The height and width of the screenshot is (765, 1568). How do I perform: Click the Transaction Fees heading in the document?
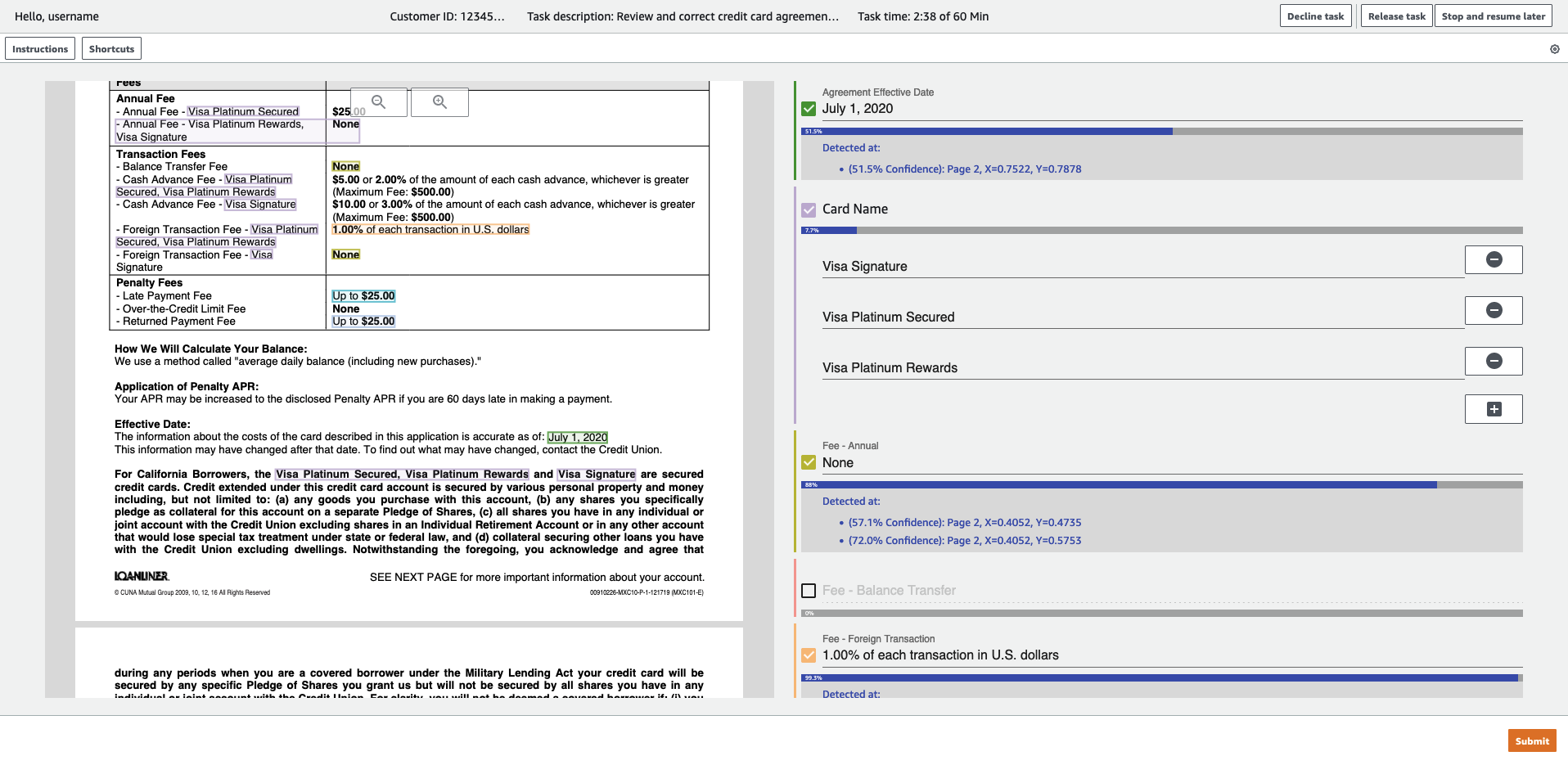[160, 155]
